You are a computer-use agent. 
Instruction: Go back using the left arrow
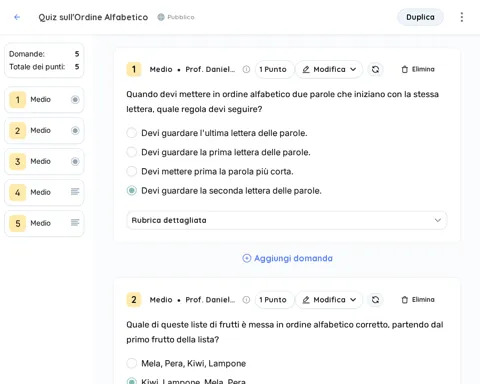[17, 17]
